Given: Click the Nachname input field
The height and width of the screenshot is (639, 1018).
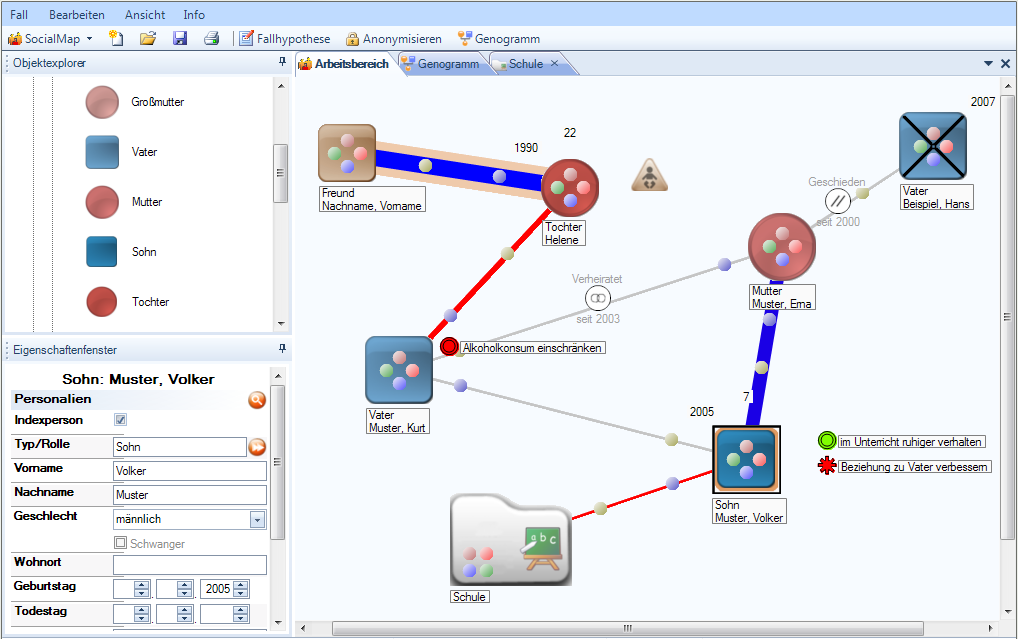Looking at the screenshot, I should point(190,495).
